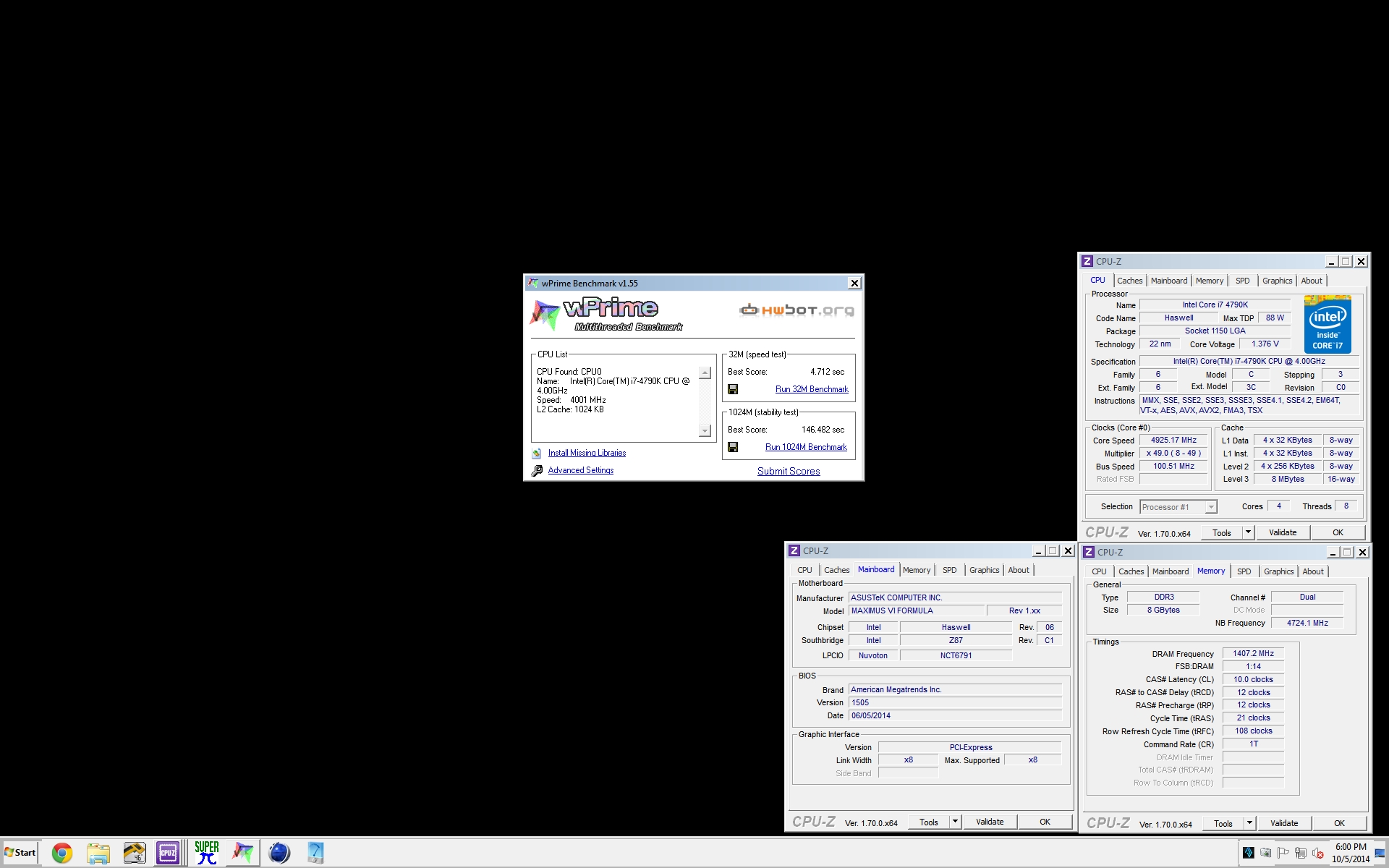Open the Install Missing Libraries link

[587, 453]
